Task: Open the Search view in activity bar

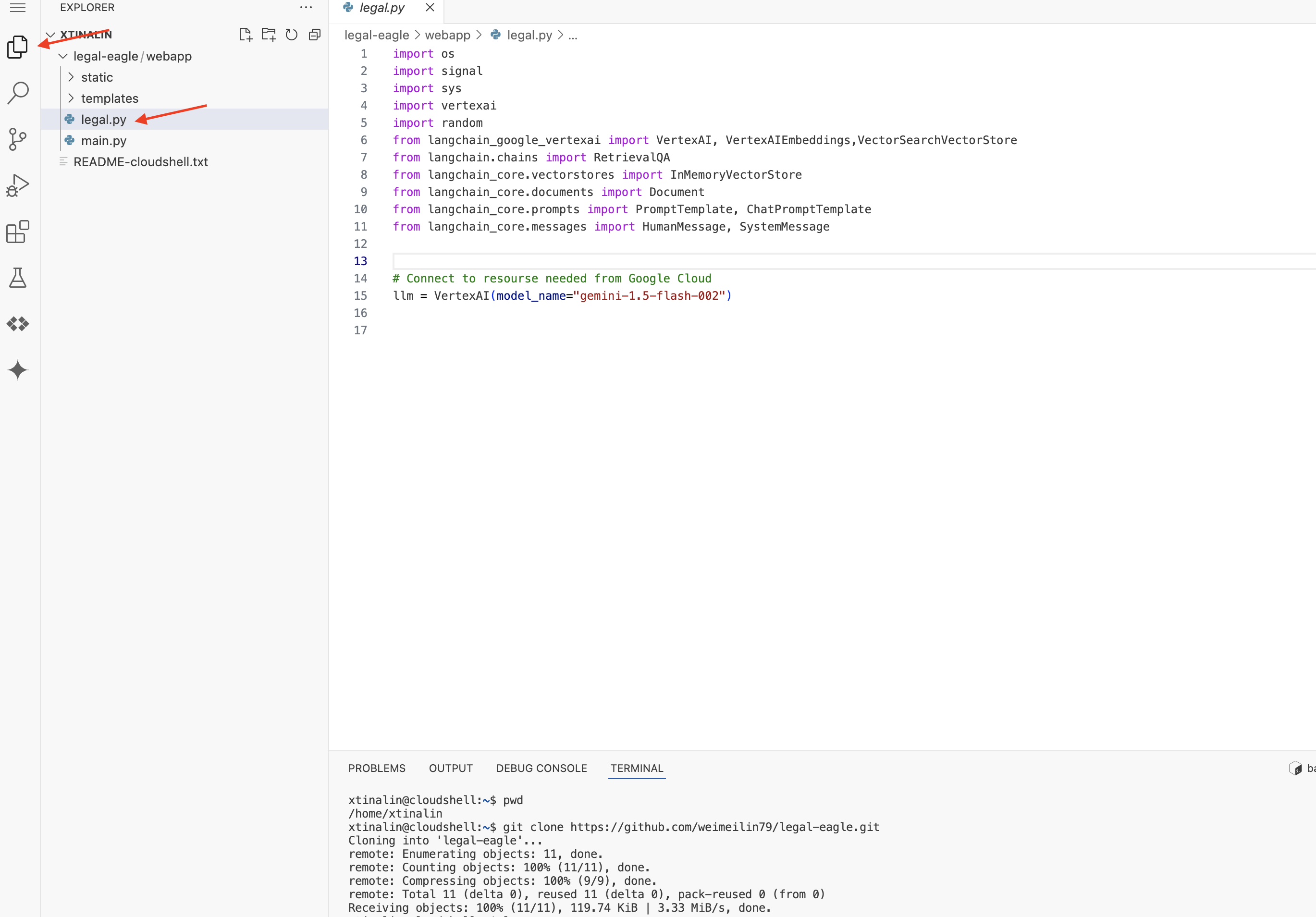Action: pos(18,92)
